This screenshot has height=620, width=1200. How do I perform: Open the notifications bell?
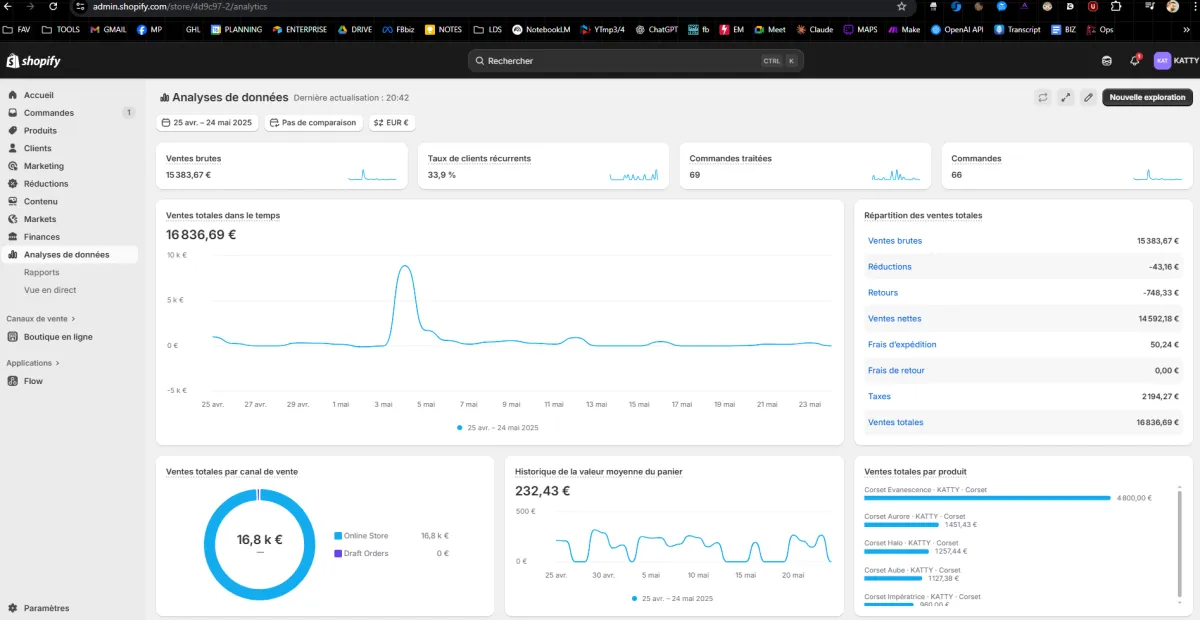pos(1134,61)
